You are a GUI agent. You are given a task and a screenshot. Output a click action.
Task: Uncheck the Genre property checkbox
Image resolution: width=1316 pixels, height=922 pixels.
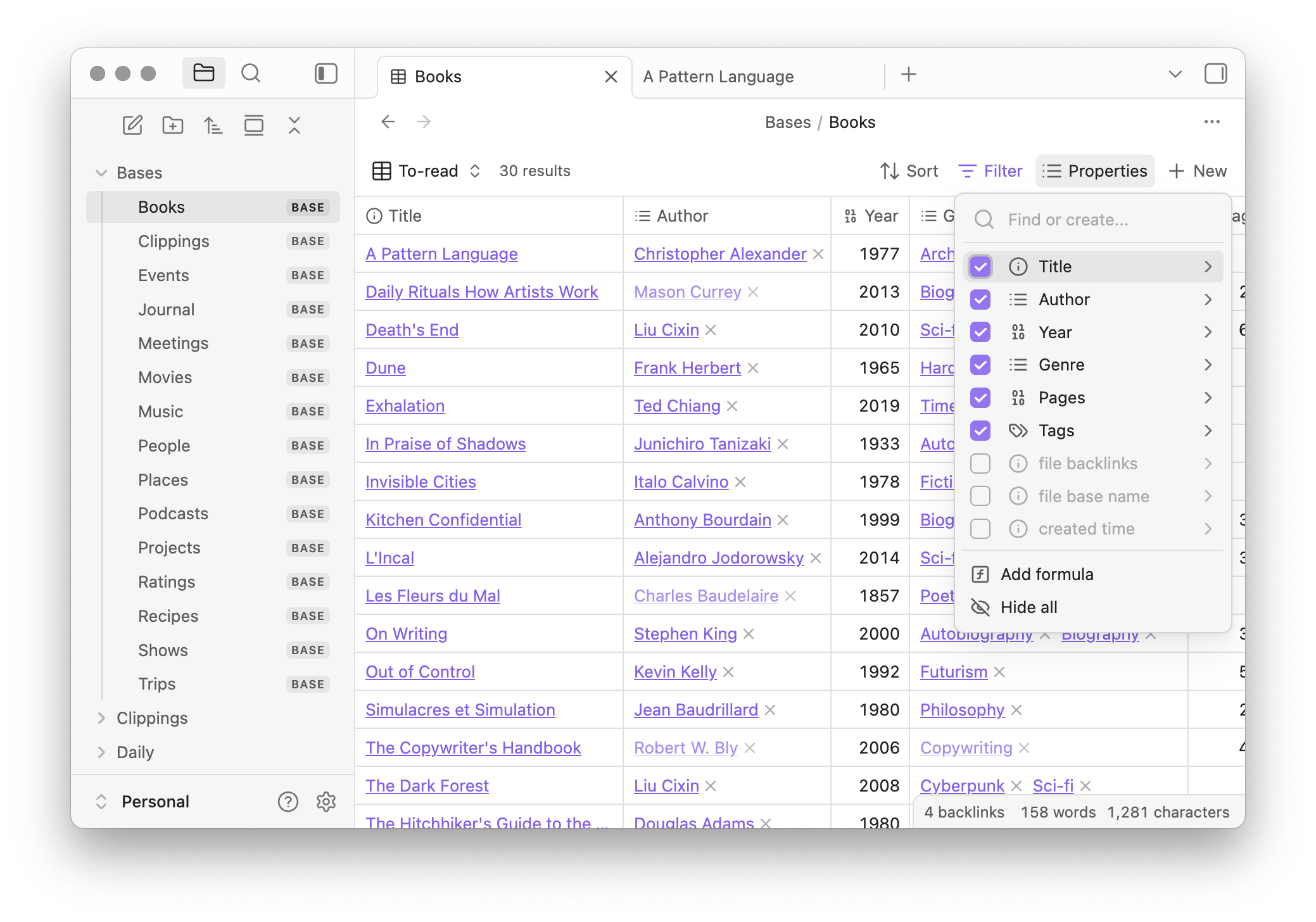pos(980,365)
